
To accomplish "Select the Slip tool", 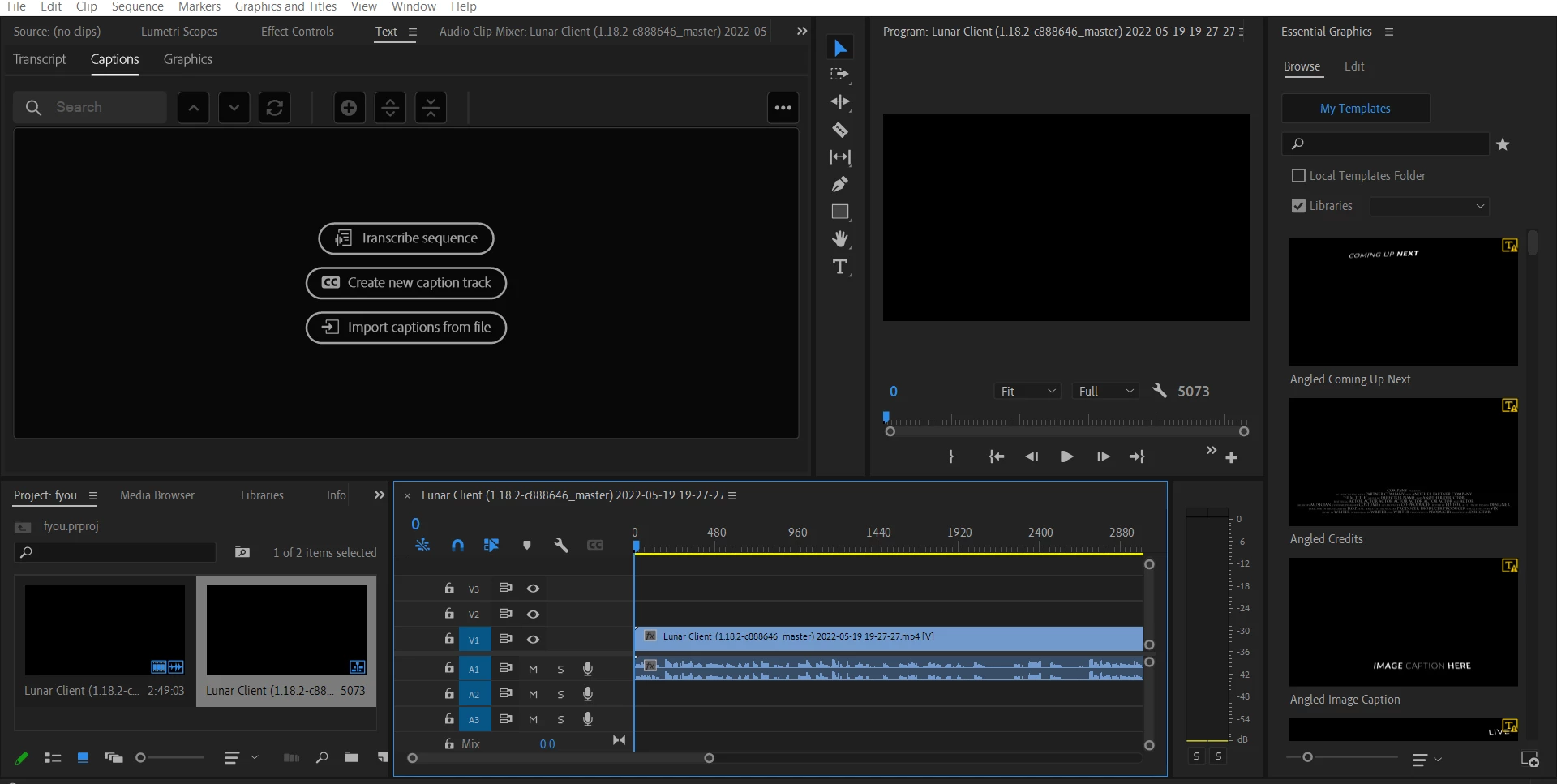I will click(840, 157).
